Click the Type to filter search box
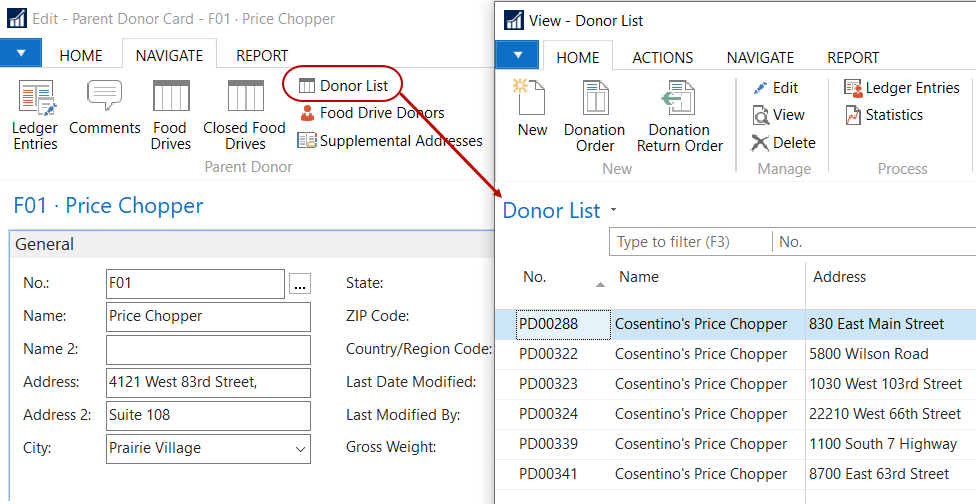 point(690,242)
